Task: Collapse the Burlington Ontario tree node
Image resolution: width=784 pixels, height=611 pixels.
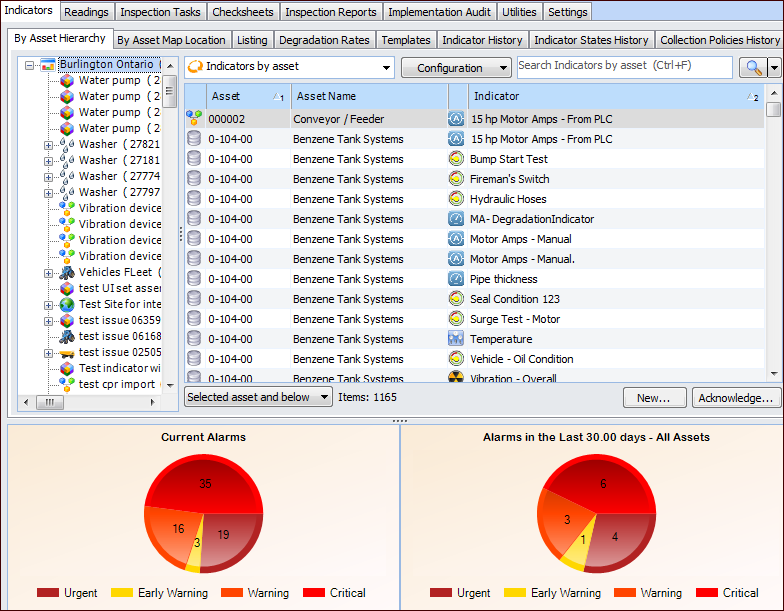Action: (30, 65)
